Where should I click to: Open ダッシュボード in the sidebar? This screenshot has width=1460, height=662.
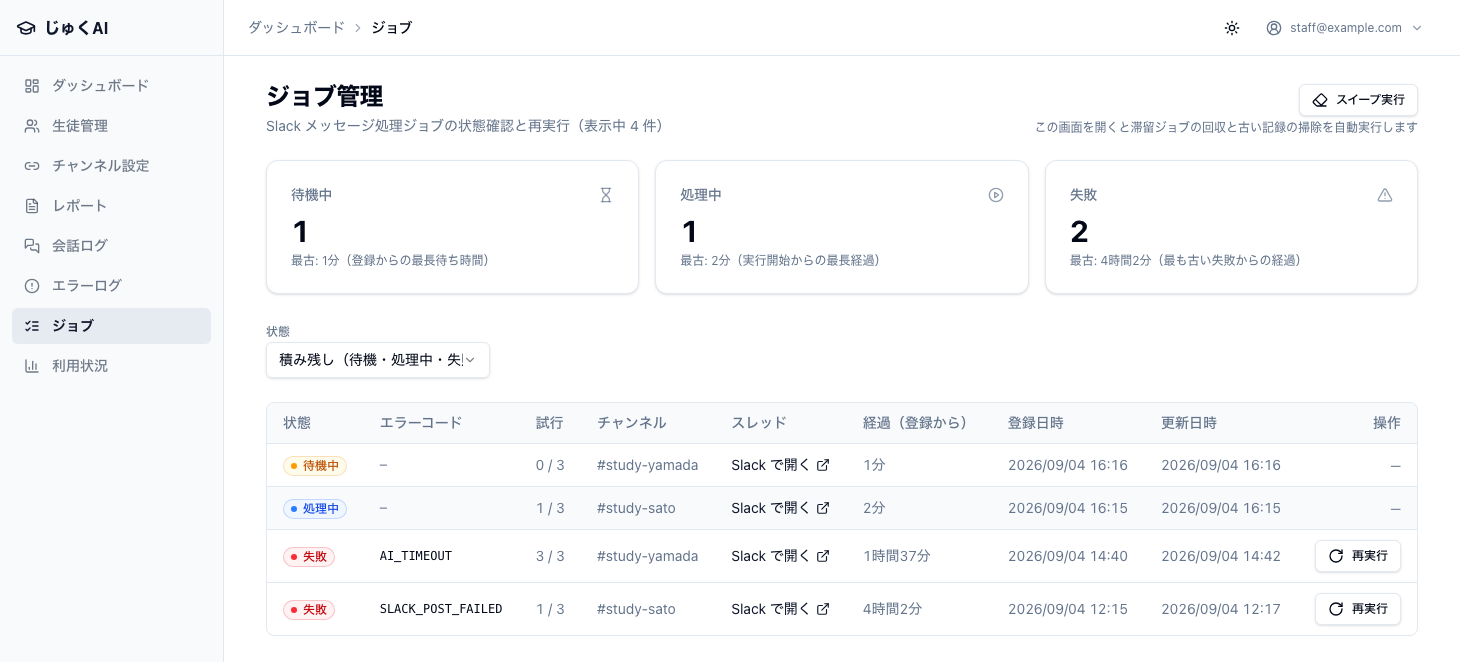(x=111, y=86)
